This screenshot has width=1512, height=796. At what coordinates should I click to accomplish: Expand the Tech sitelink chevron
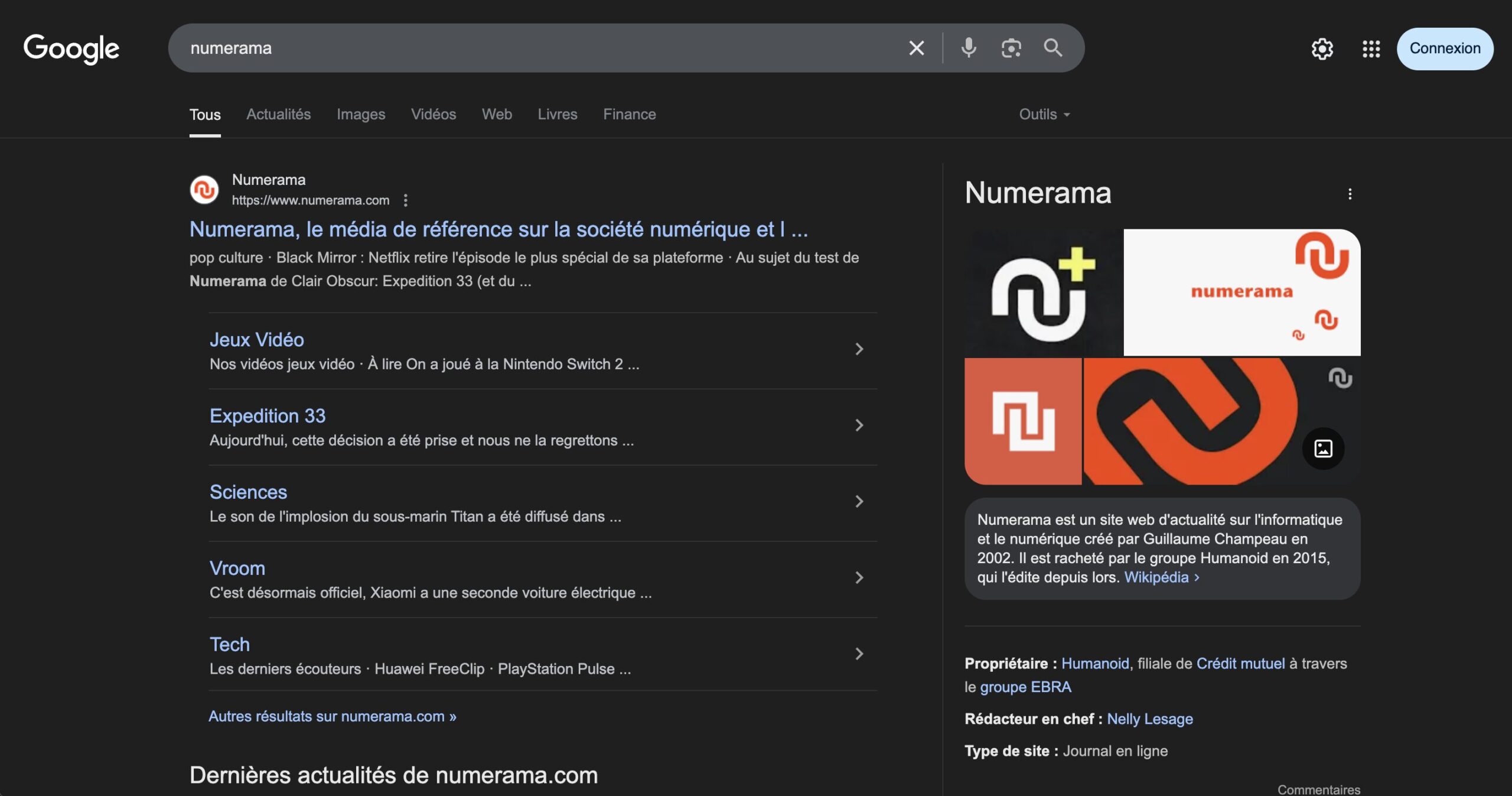[x=859, y=654]
